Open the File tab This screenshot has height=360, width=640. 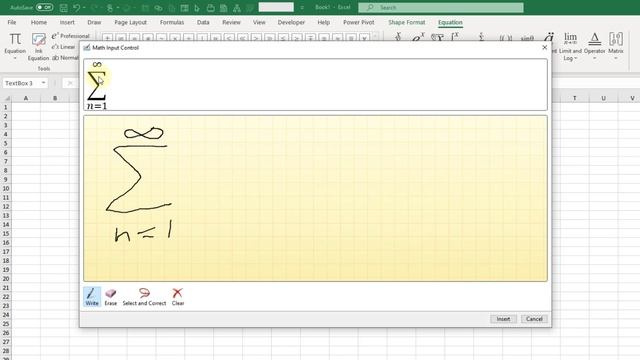click(12, 22)
